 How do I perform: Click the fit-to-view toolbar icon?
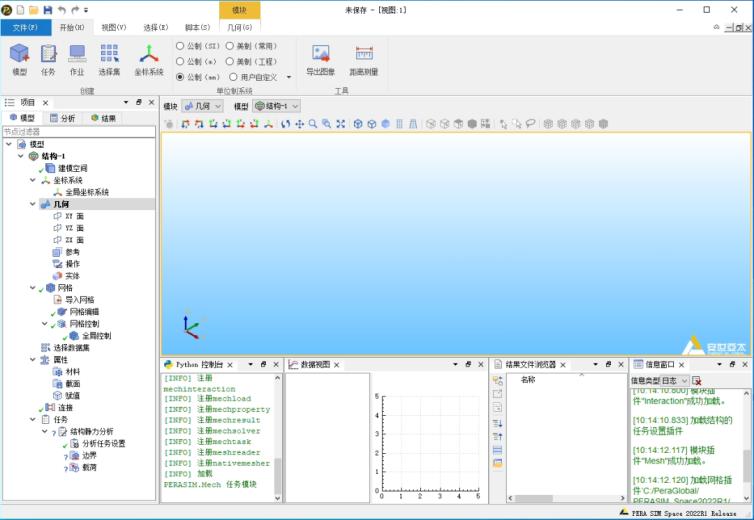pos(340,124)
